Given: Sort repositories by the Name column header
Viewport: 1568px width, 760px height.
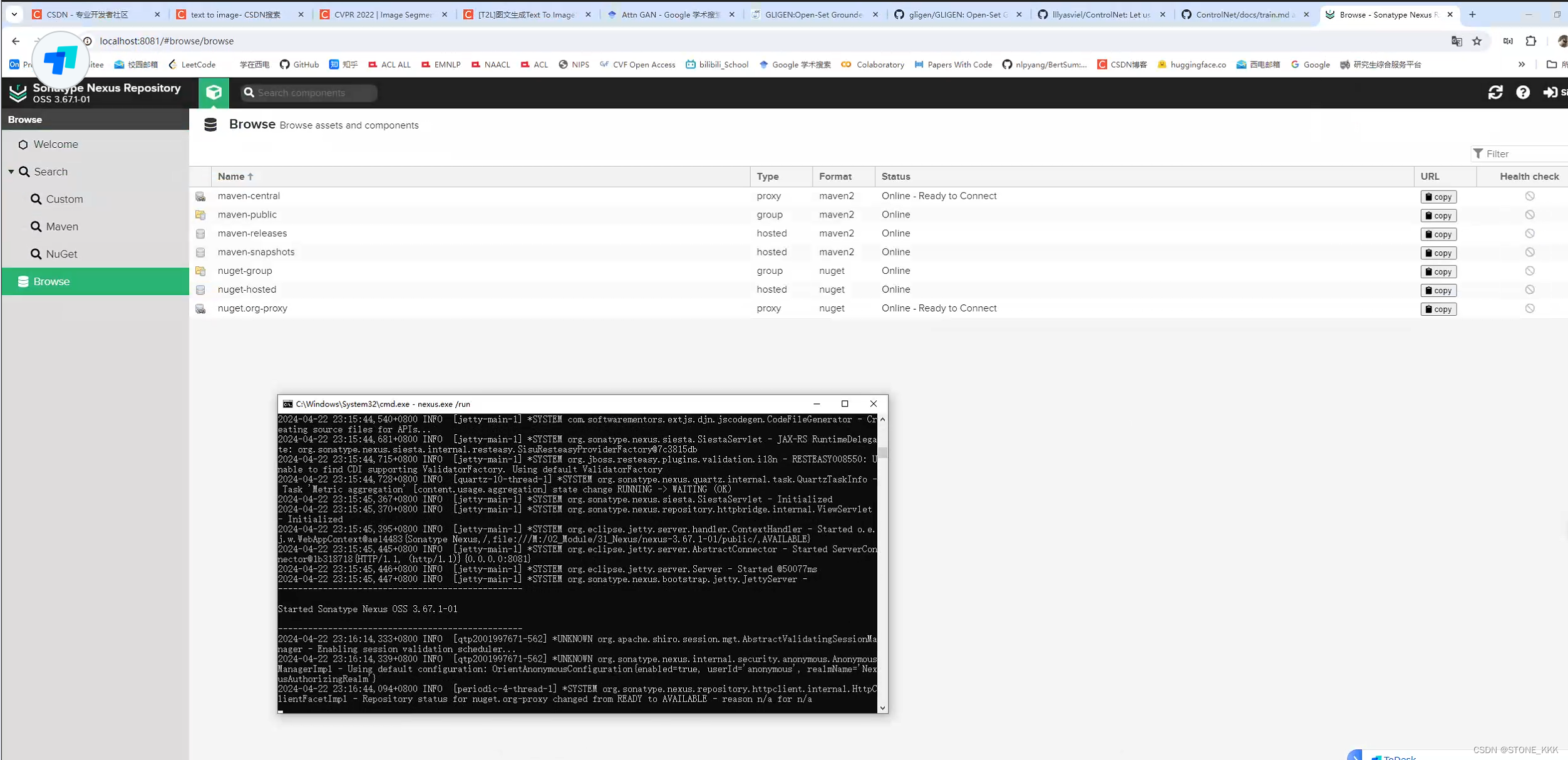Looking at the screenshot, I should [480, 177].
